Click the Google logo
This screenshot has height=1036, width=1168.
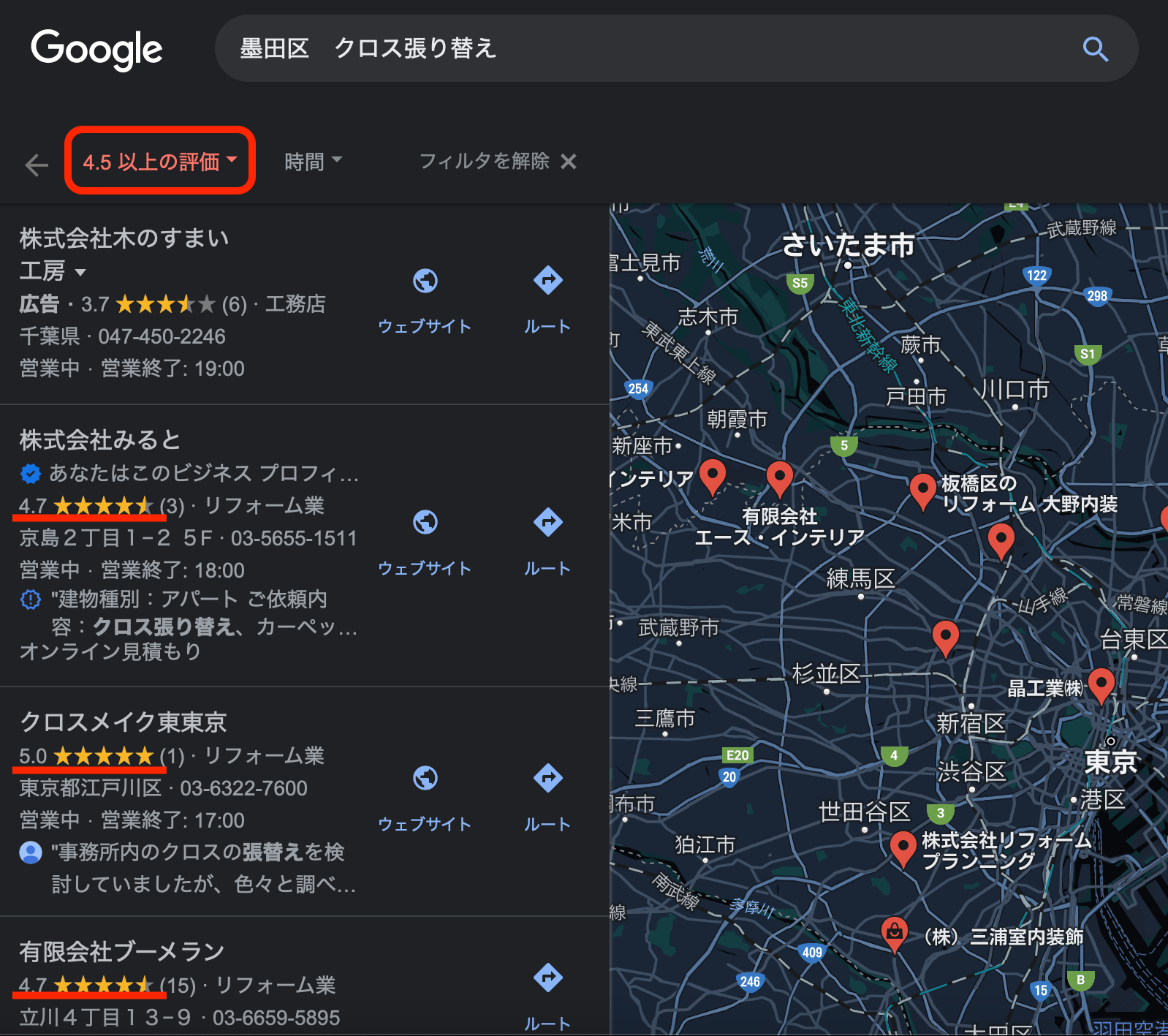pyautogui.click(x=96, y=49)
